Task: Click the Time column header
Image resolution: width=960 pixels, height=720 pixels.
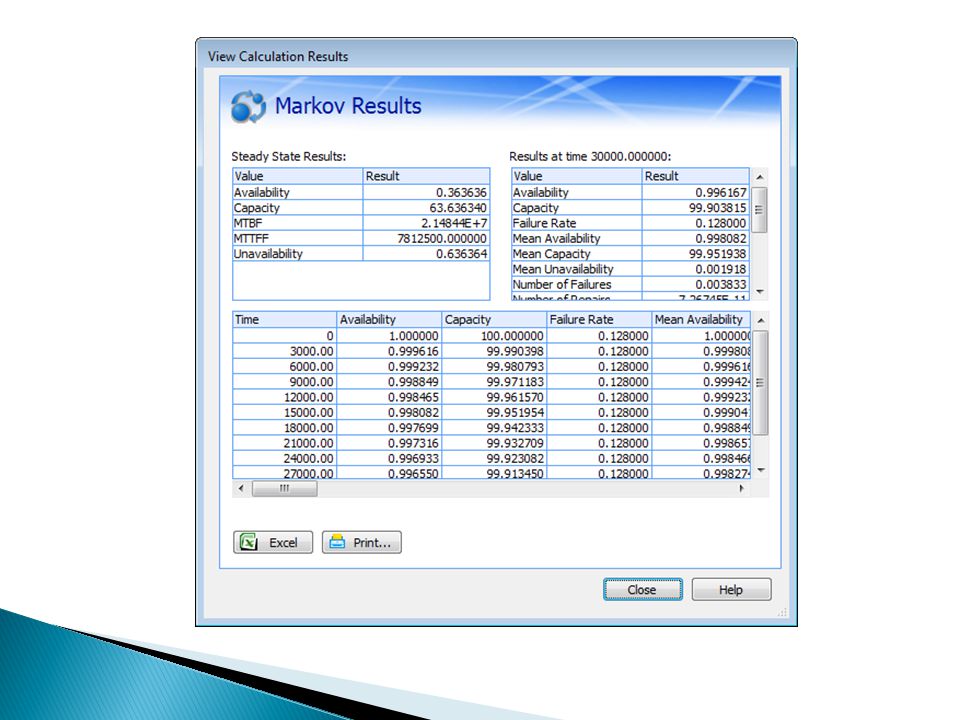Action: coord(285,320)
